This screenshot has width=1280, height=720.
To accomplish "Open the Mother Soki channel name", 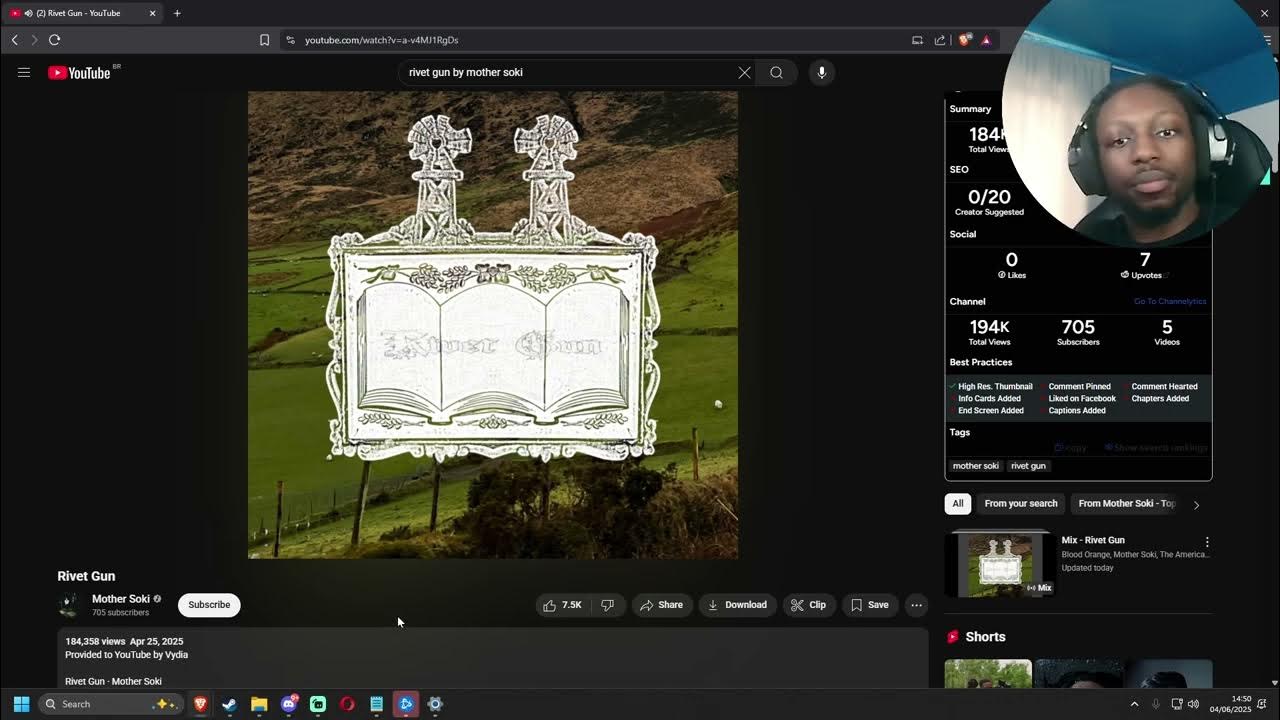I will pos(120,599).
